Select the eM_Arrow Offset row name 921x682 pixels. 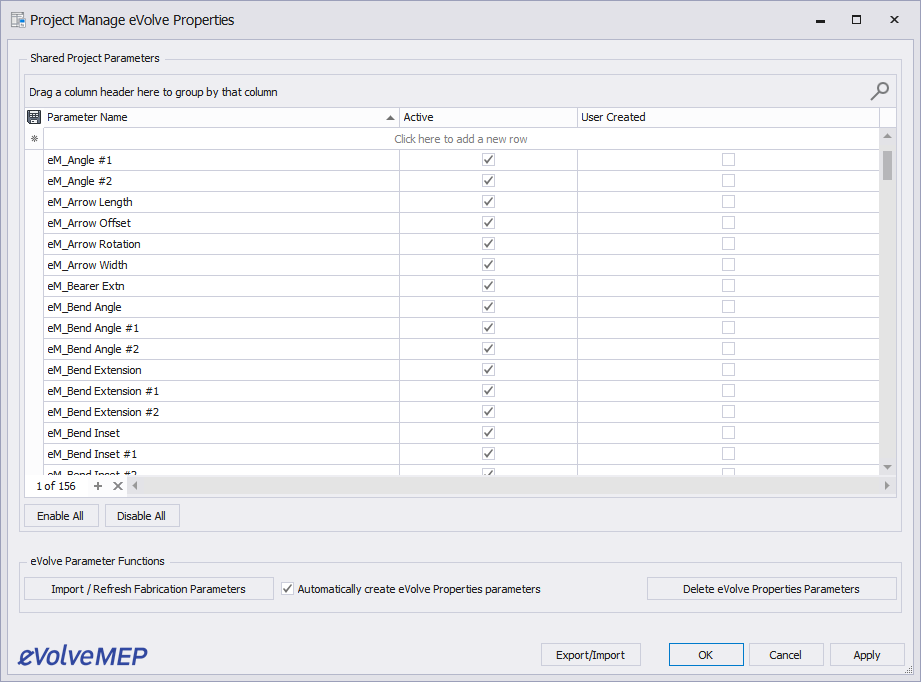pos(89,223)
